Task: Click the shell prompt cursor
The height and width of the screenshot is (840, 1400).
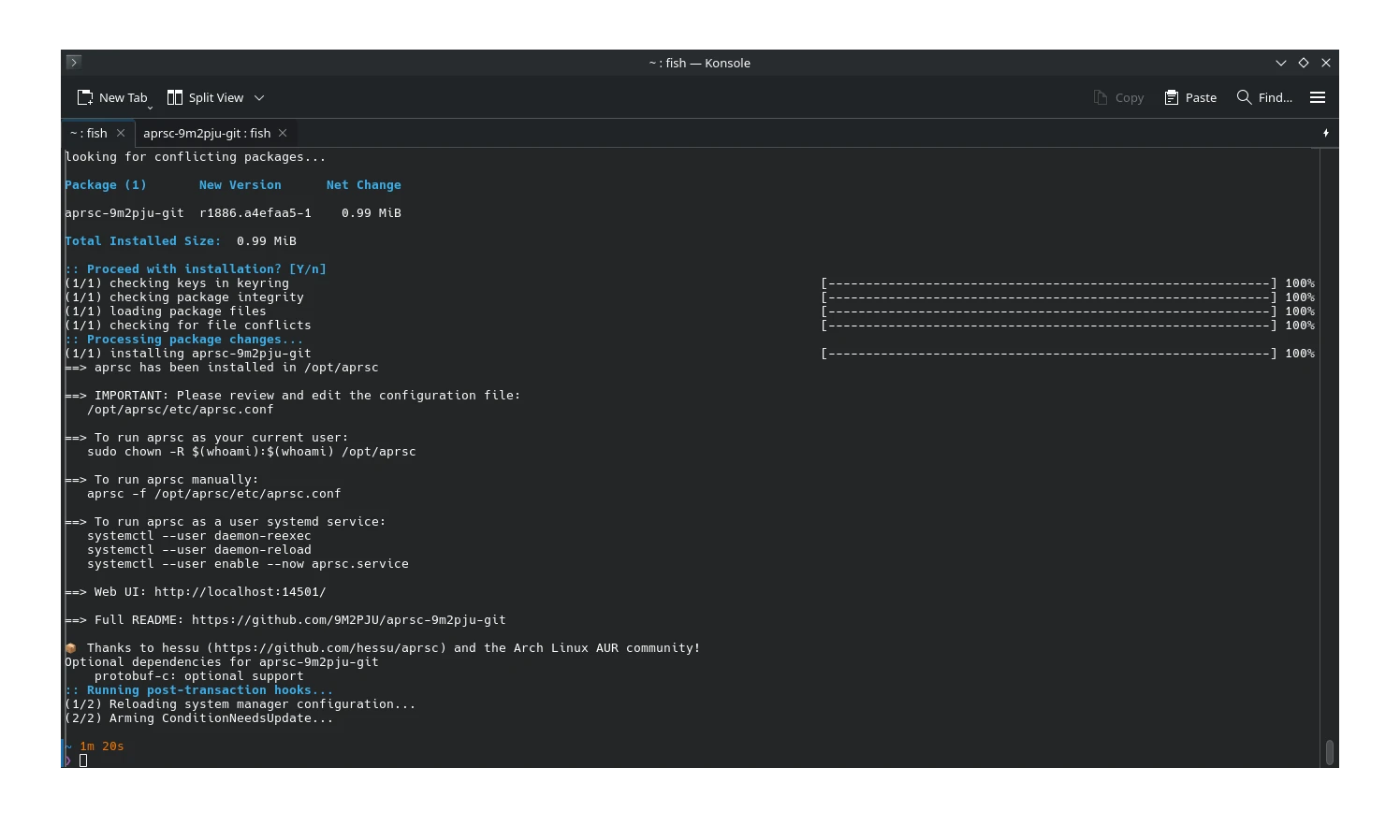Action: (83, 760)
